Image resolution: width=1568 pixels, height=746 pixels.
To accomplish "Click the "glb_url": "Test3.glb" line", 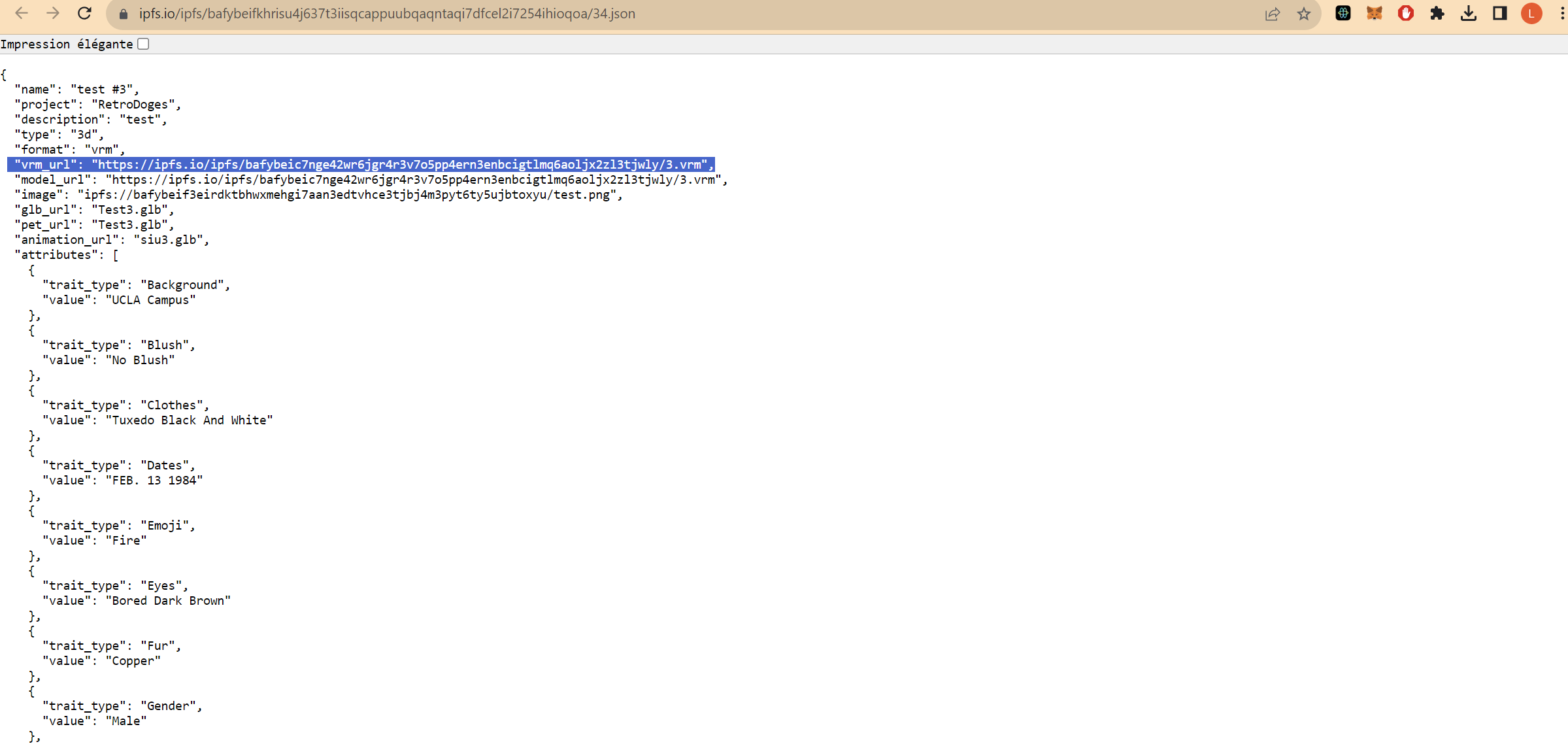I will (94, 210).
